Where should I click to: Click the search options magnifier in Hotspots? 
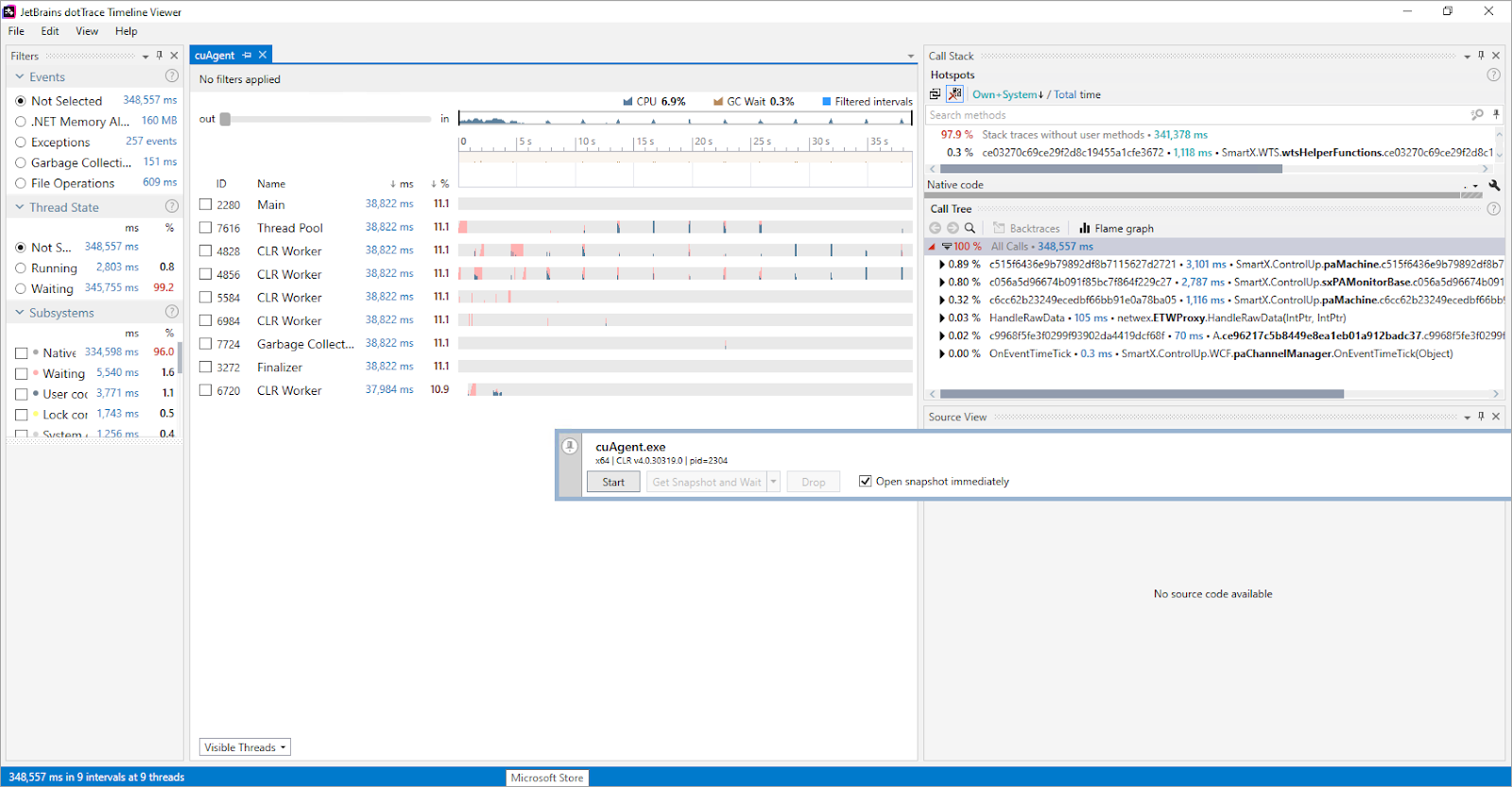[1477, 114]
